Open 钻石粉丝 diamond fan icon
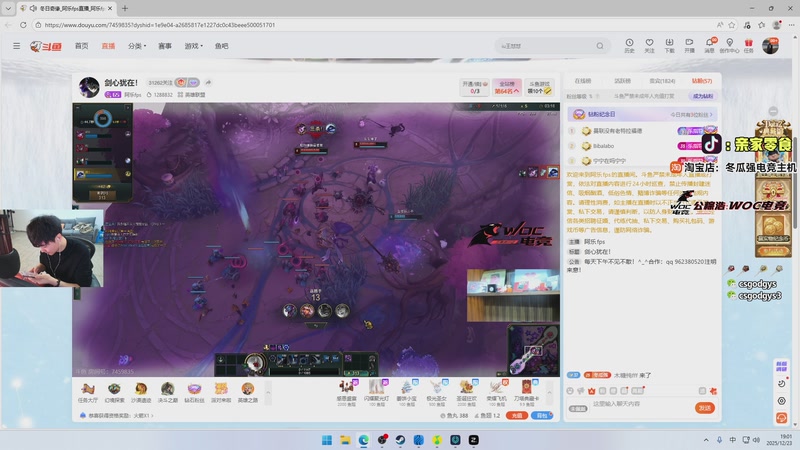800x450 pixels. [194, 392]
